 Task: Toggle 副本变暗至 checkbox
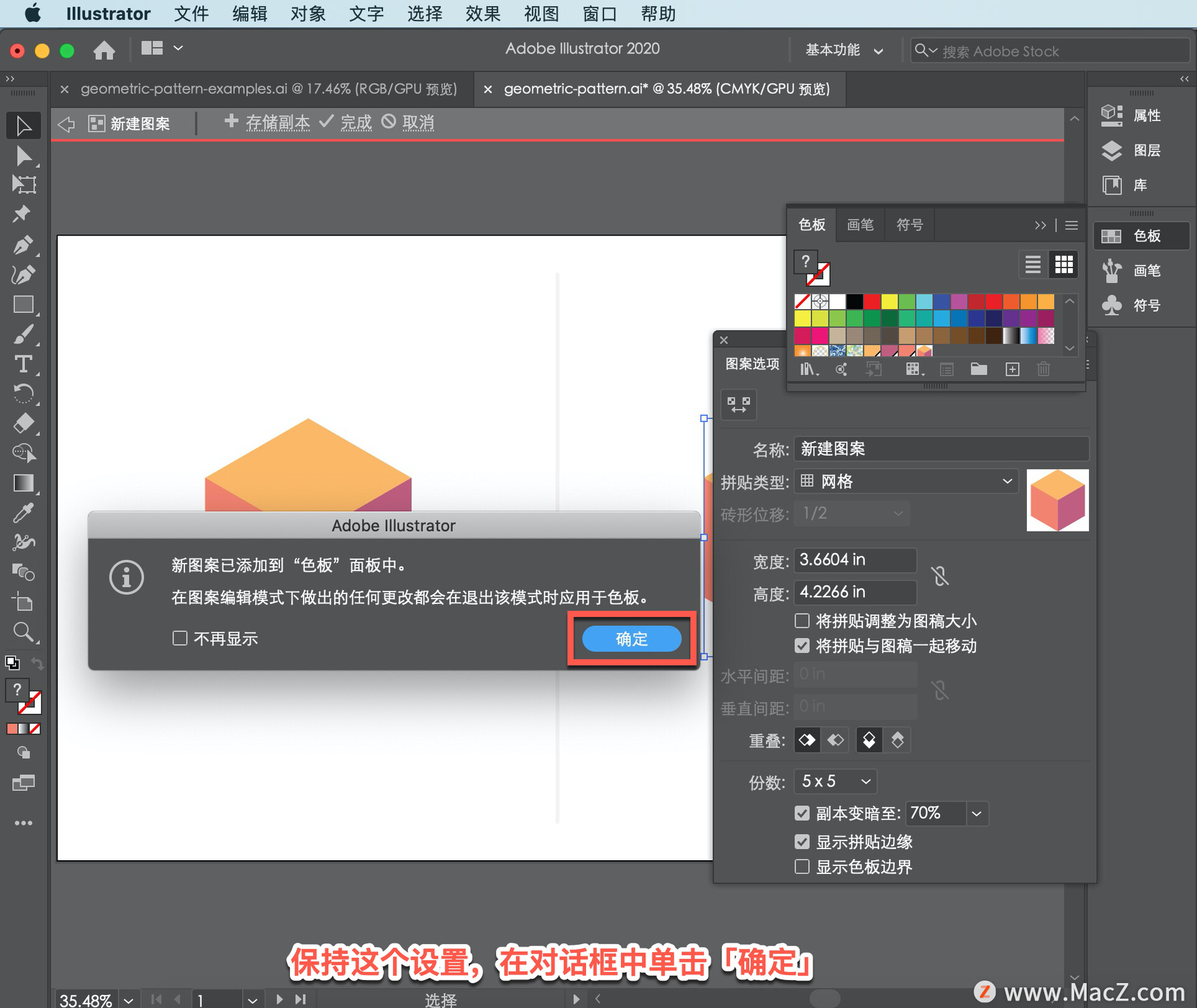click(802, 814)
